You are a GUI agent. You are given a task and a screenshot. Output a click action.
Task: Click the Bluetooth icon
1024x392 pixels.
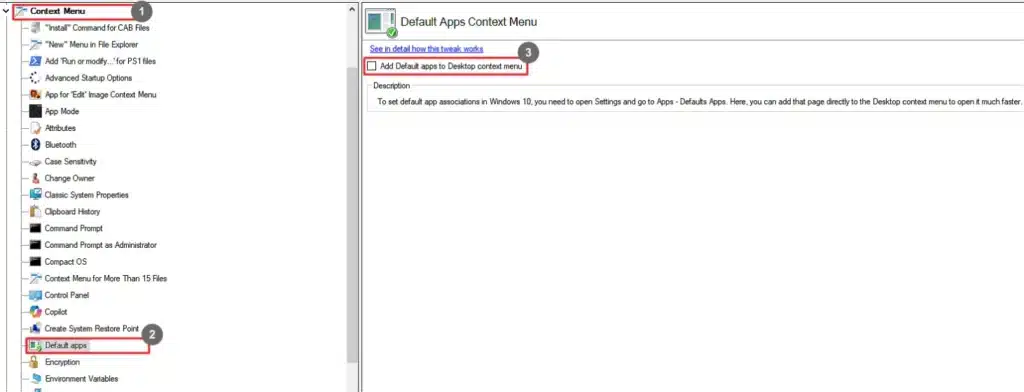point(35,145)
